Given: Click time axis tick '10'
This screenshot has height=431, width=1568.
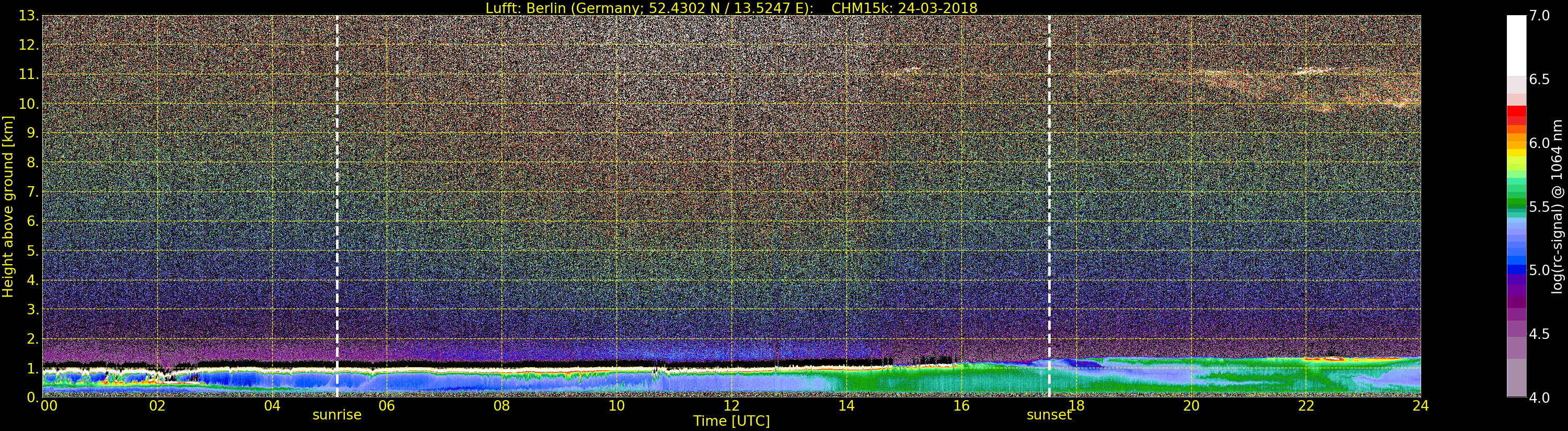Looking at the screenshot, I should pyautogui.click(x=617, y=406).
